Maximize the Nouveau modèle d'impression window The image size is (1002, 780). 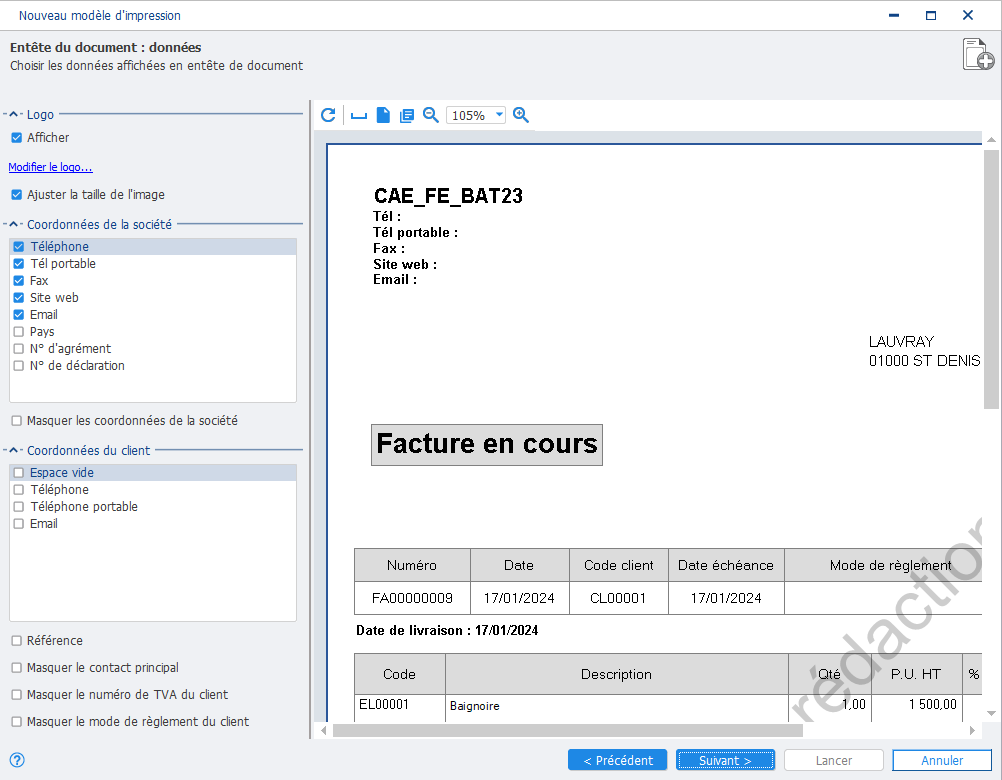(x=931, y=15)
